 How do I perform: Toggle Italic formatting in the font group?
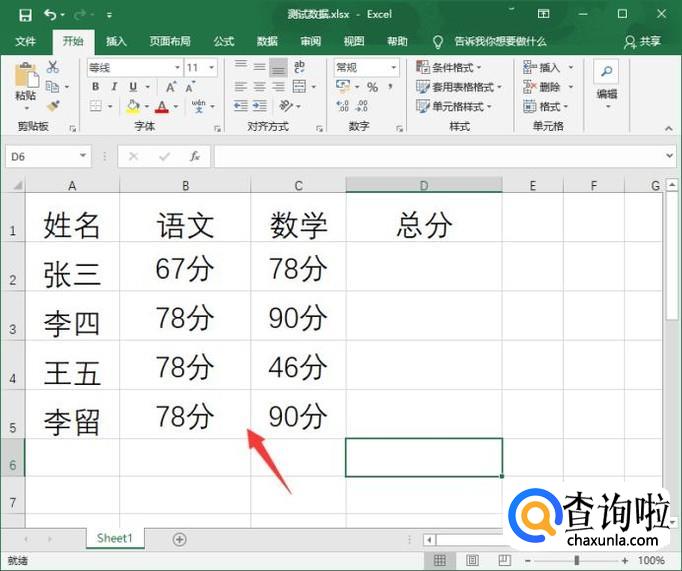click(114, 87)
